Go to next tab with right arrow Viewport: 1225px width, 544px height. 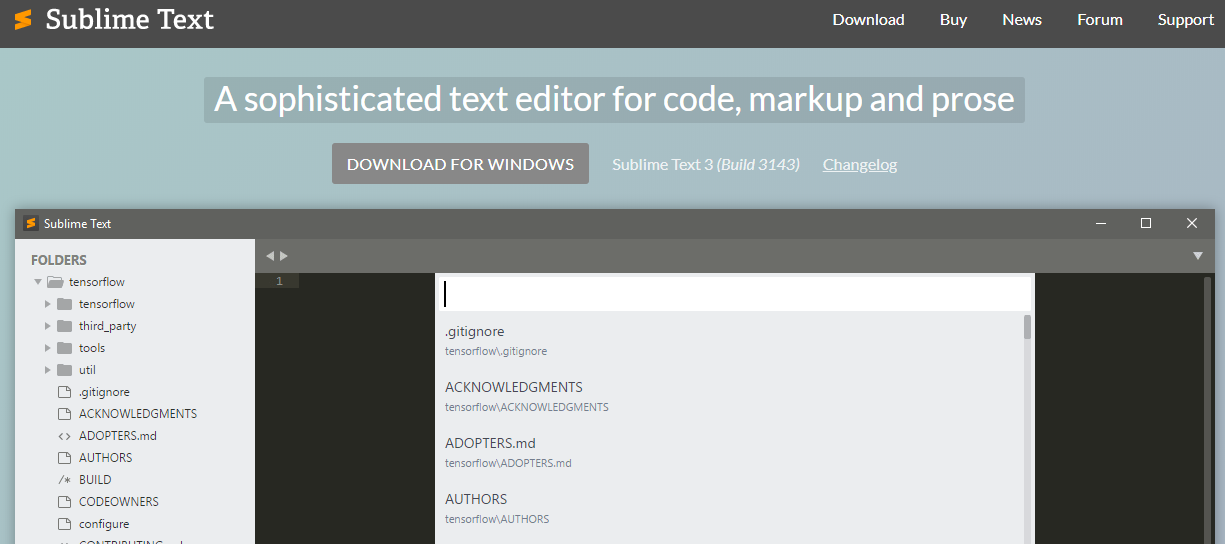[x=284, y=256]
